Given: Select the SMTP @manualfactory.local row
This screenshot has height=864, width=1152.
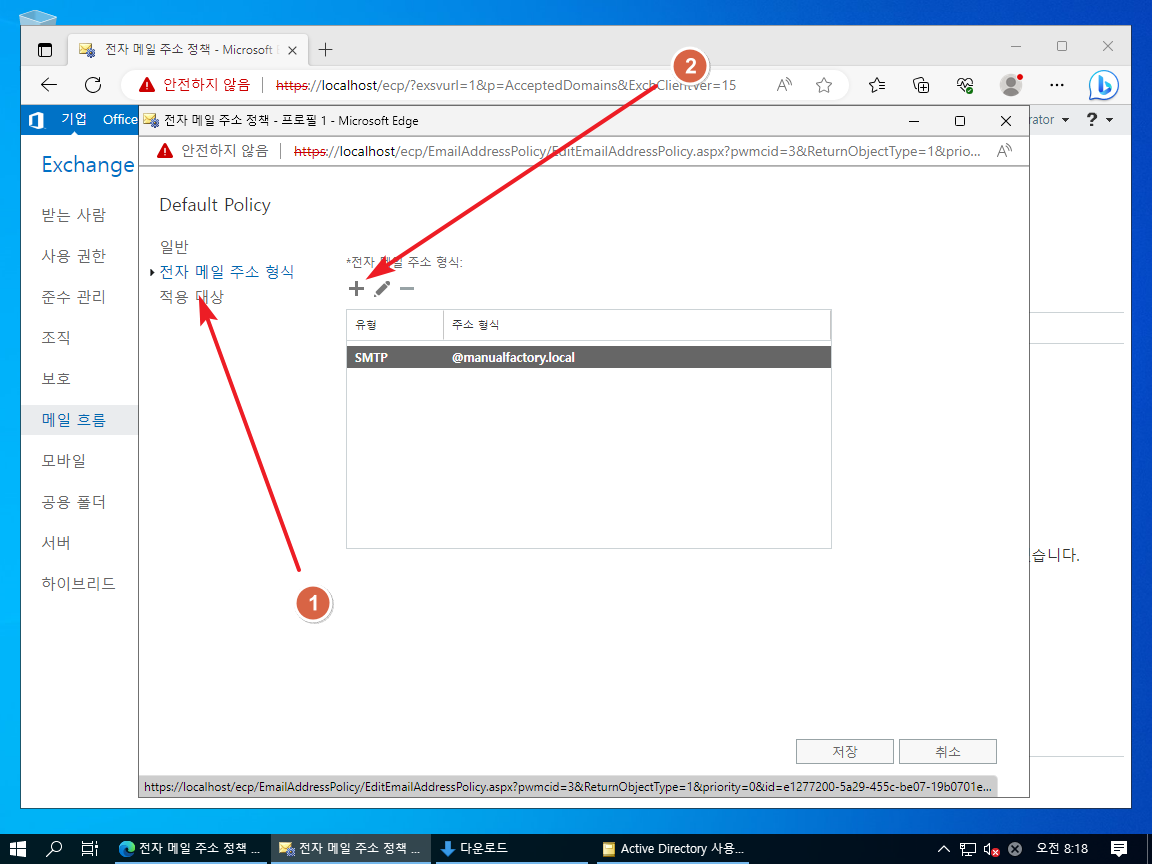Looking at the screenshot, I should (588, 358).
